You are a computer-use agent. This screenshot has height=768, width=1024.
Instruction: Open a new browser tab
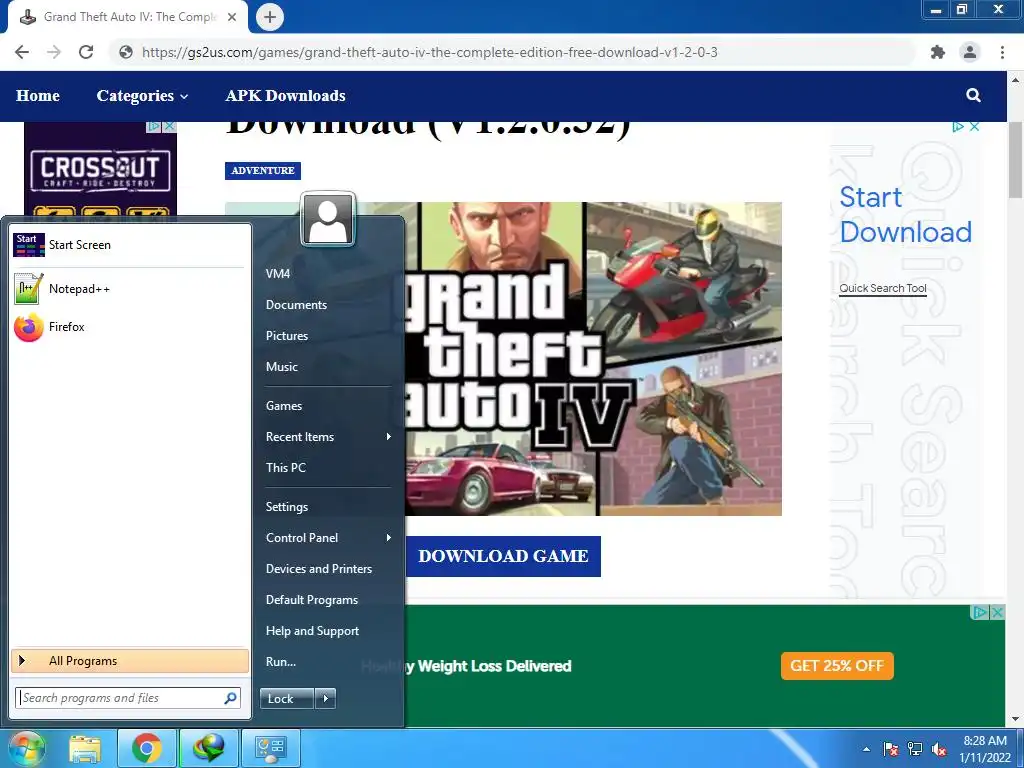tap(270, 17)
